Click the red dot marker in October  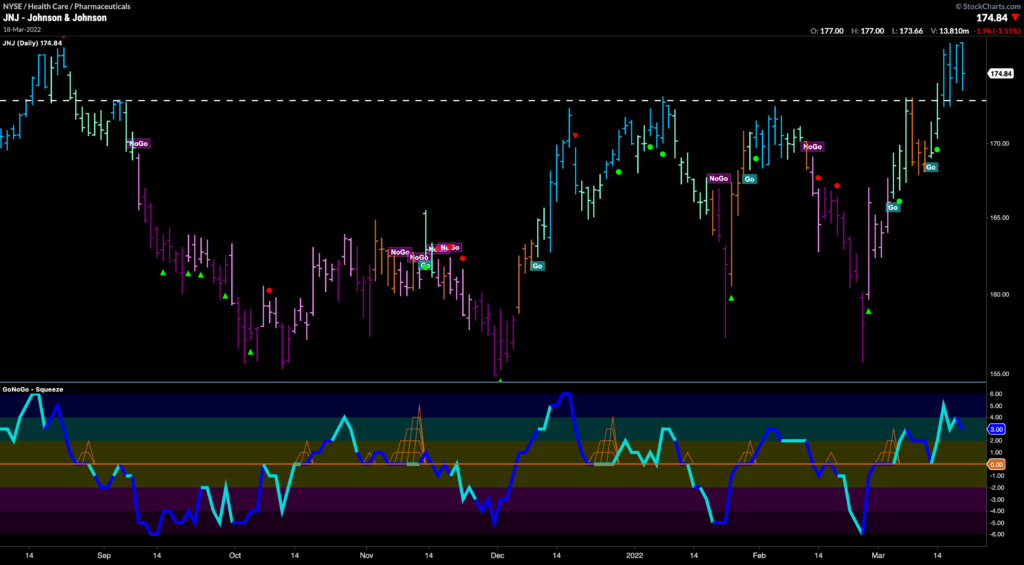click(269, 290)
